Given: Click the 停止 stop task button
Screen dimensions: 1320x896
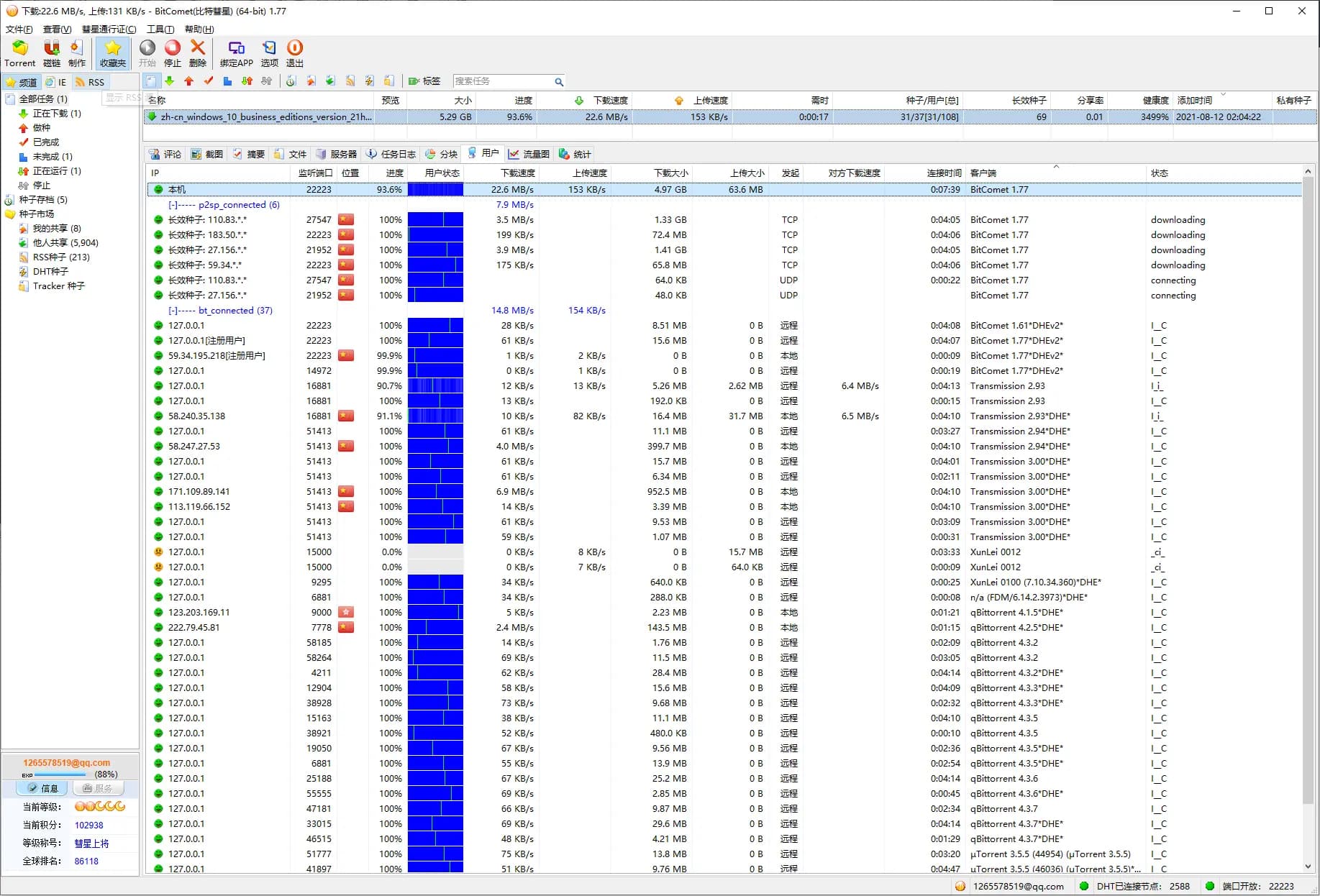Looking at the screenshot, I should 173,53.
